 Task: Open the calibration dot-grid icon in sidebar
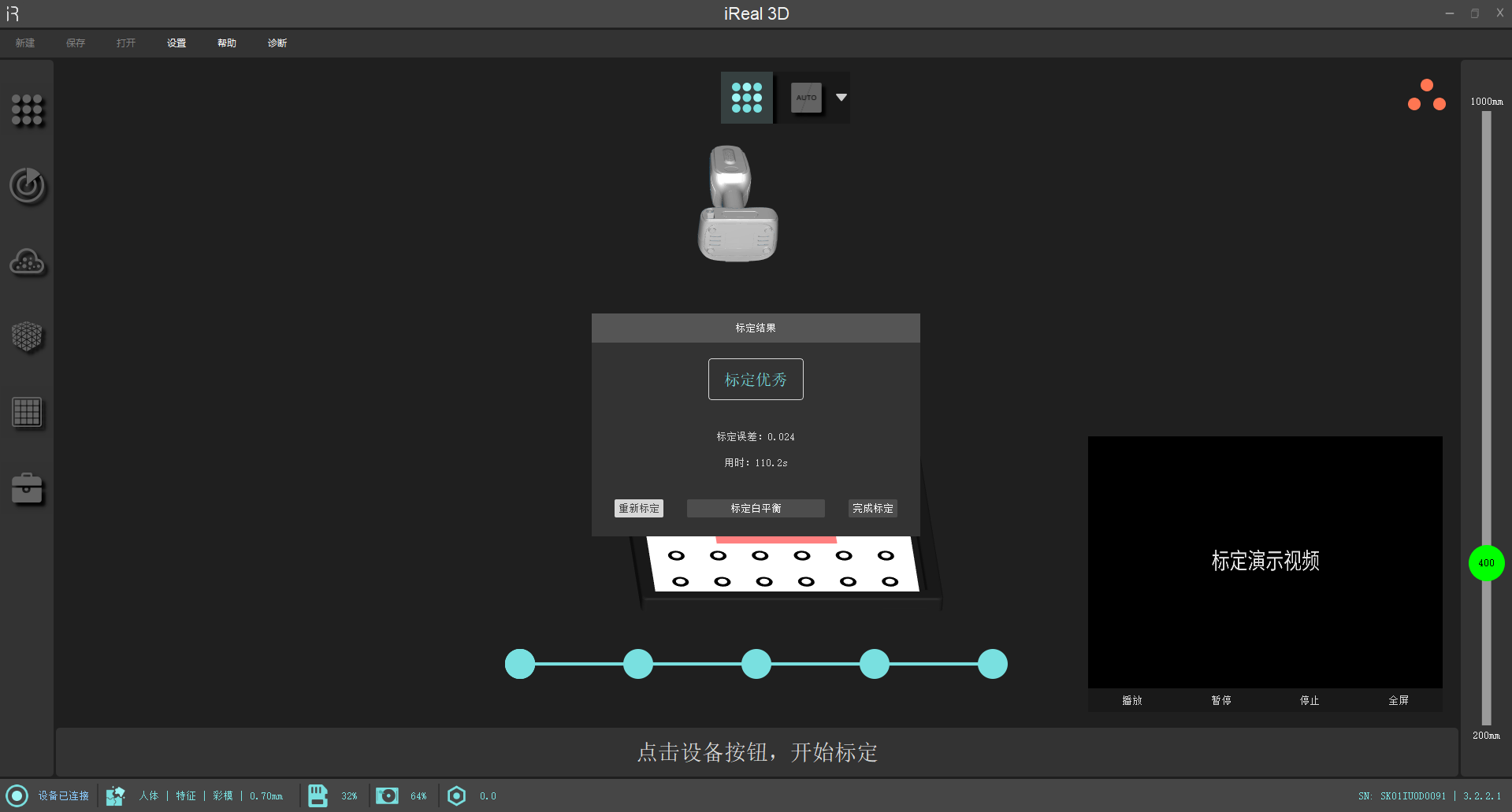pyautogui.click(x=27, y=110)
